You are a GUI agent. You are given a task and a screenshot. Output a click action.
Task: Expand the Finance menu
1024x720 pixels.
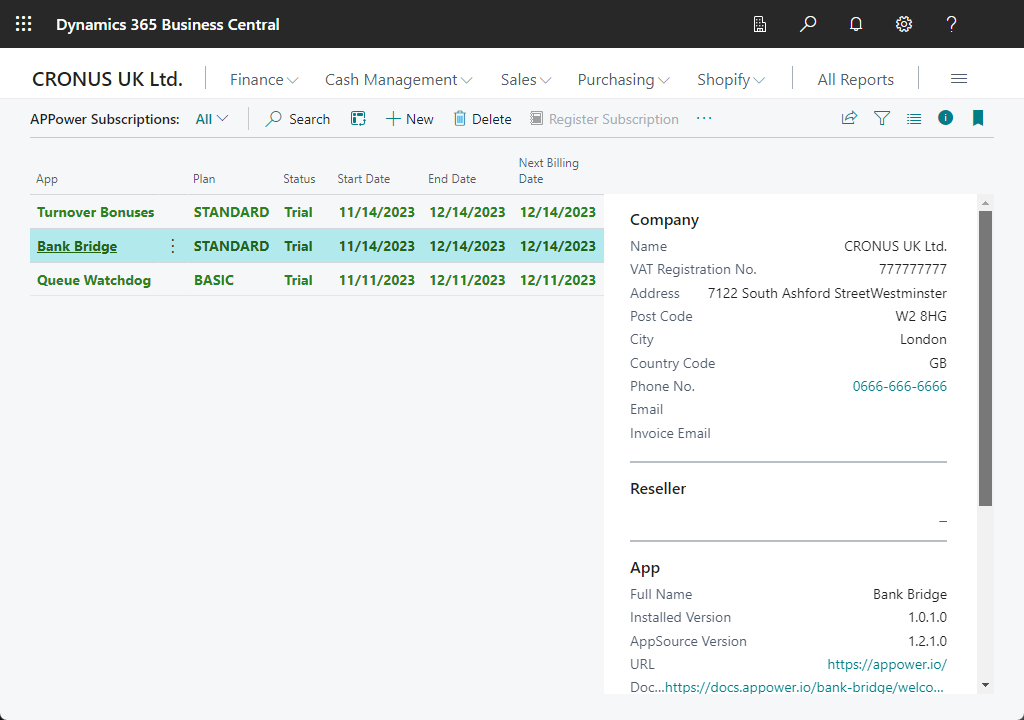point(264,80)
